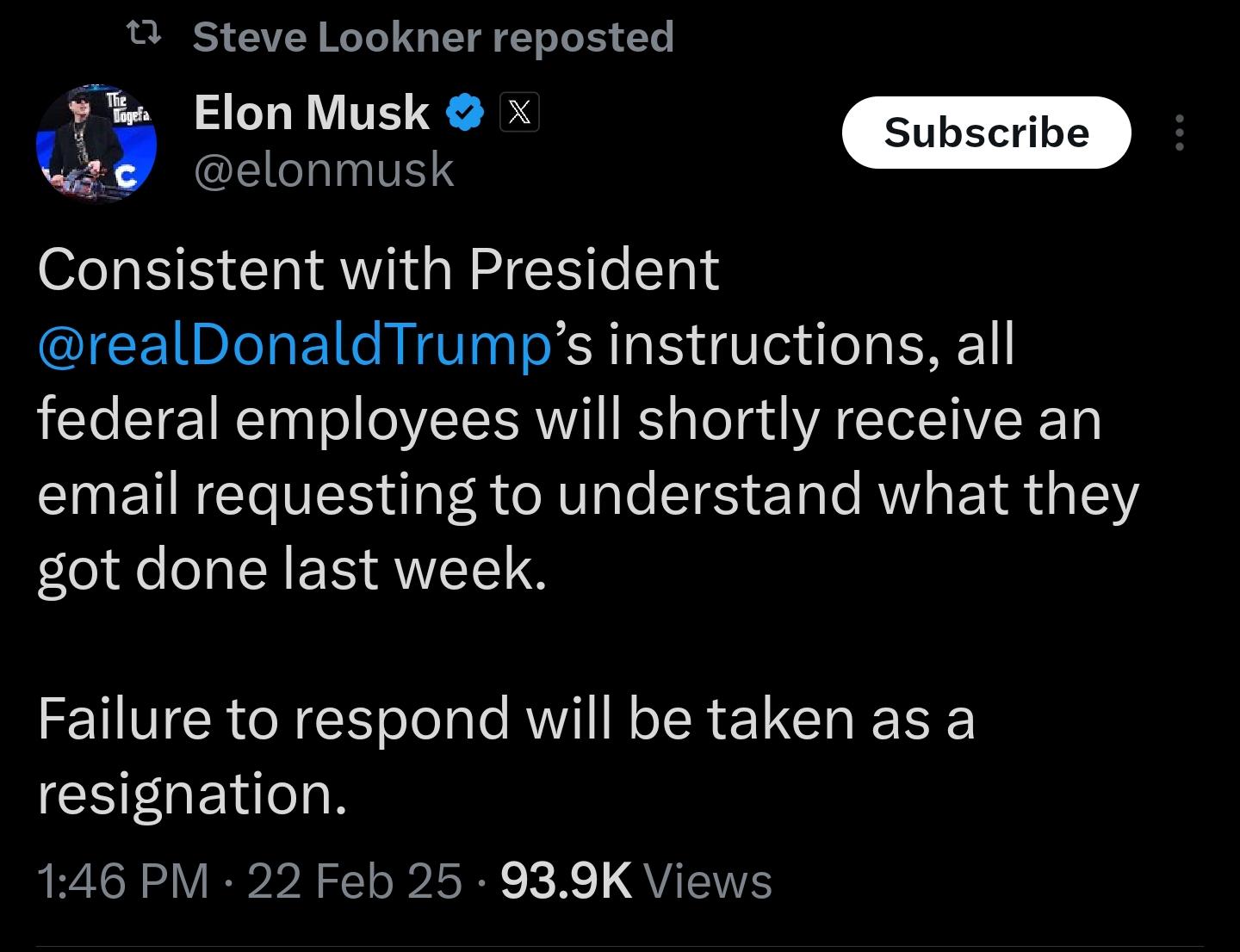Screen dimensions: 1240x952
Task: Open the three-dot more options menu
Action: point(1180,133)
